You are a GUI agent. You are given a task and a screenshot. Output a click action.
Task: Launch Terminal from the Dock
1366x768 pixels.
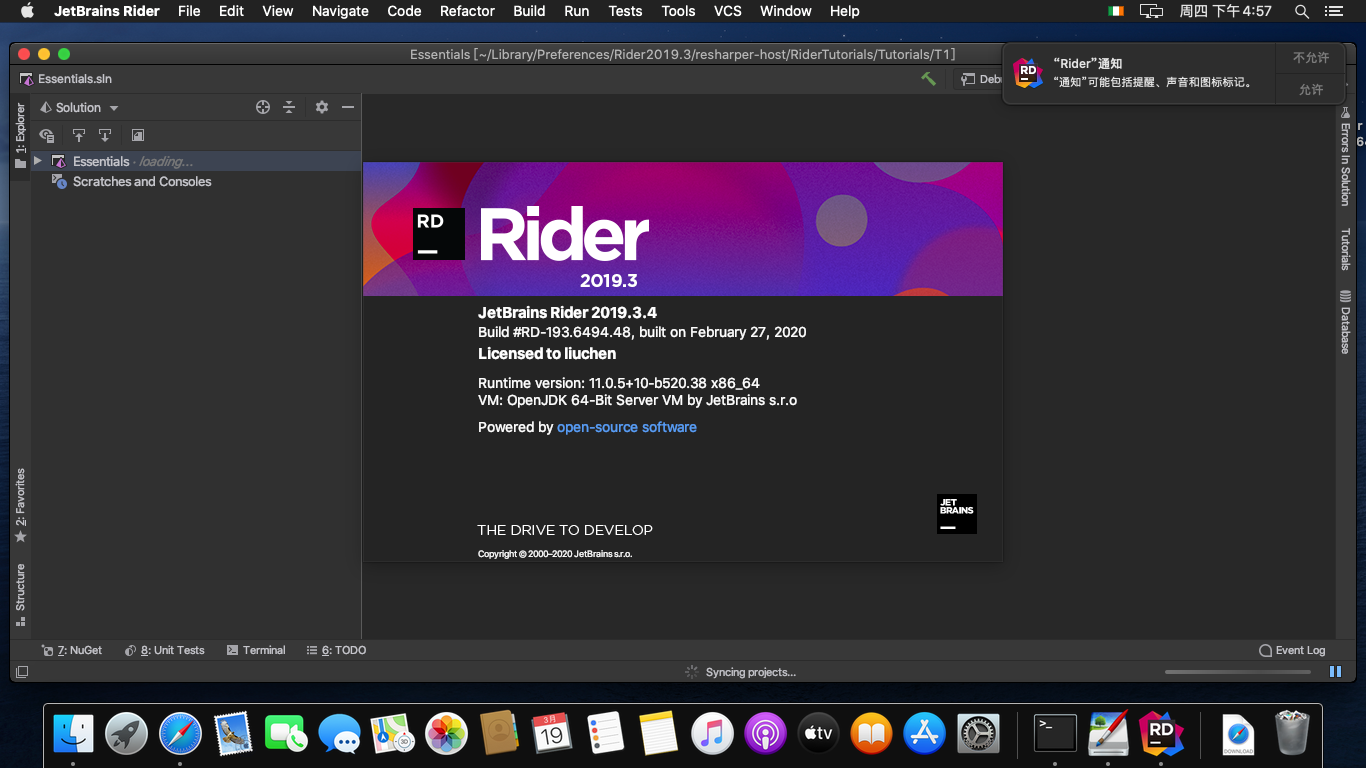point(1055,734)
